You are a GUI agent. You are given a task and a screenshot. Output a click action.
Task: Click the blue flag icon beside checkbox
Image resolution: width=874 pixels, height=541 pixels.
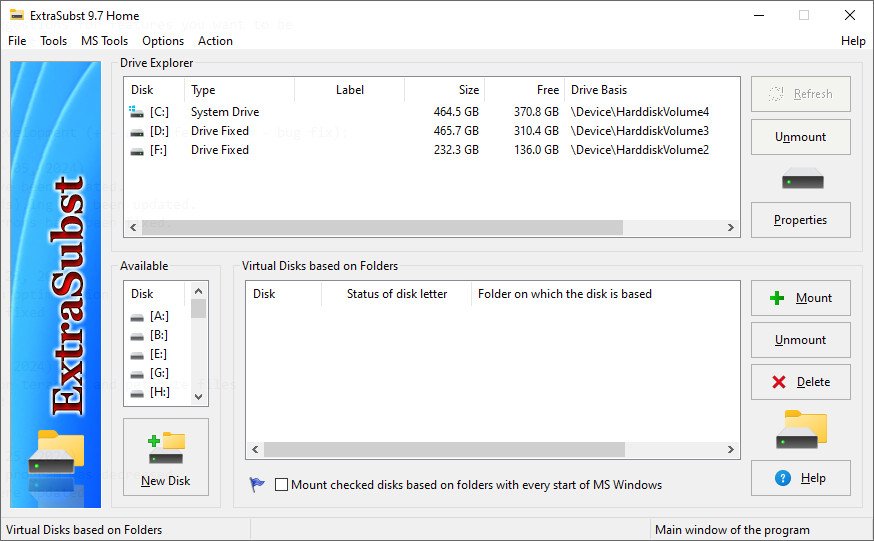tap(257, 484)
